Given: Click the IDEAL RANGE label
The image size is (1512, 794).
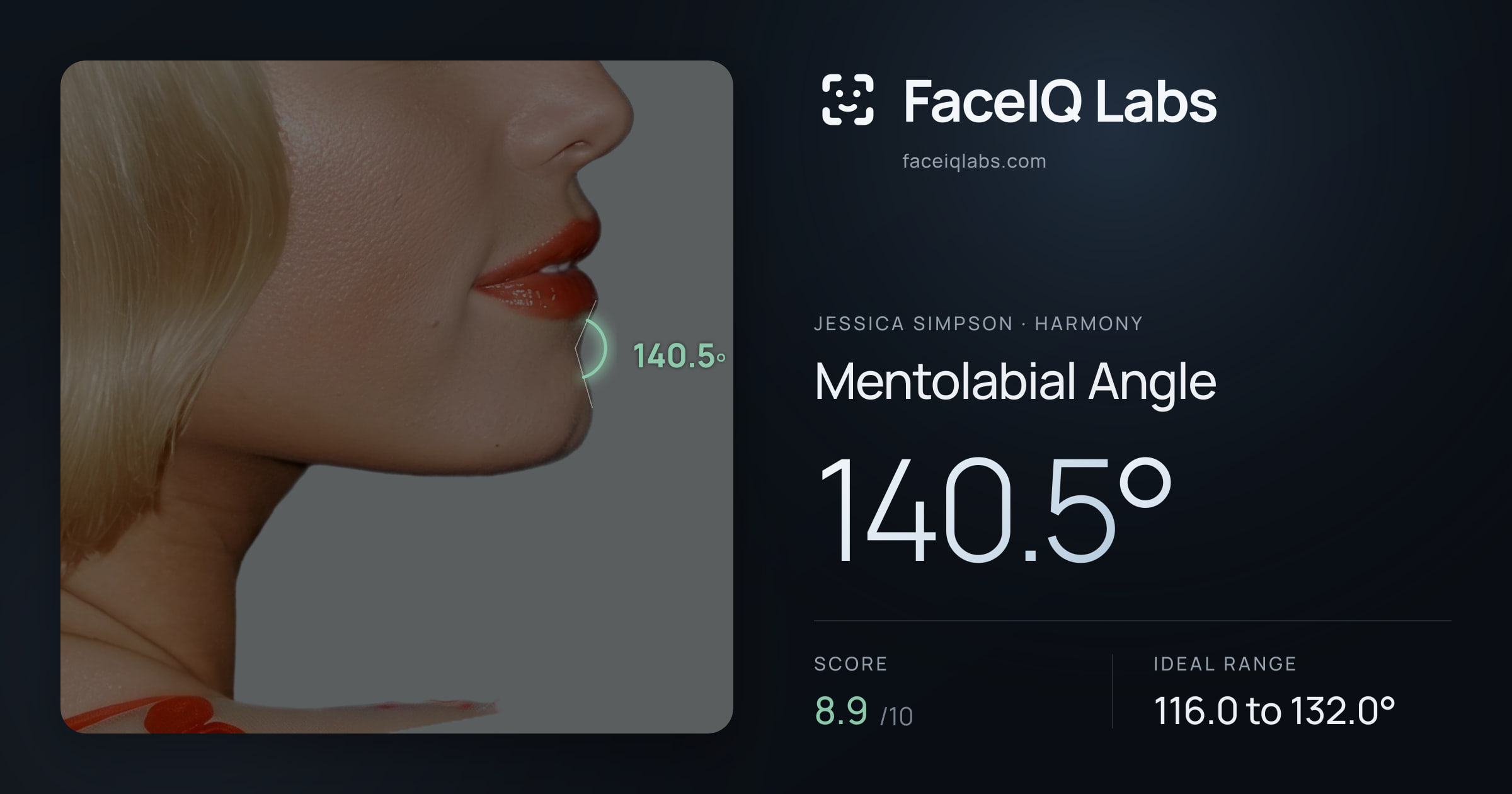Looking at the screenshot, I should [1225, 664].
